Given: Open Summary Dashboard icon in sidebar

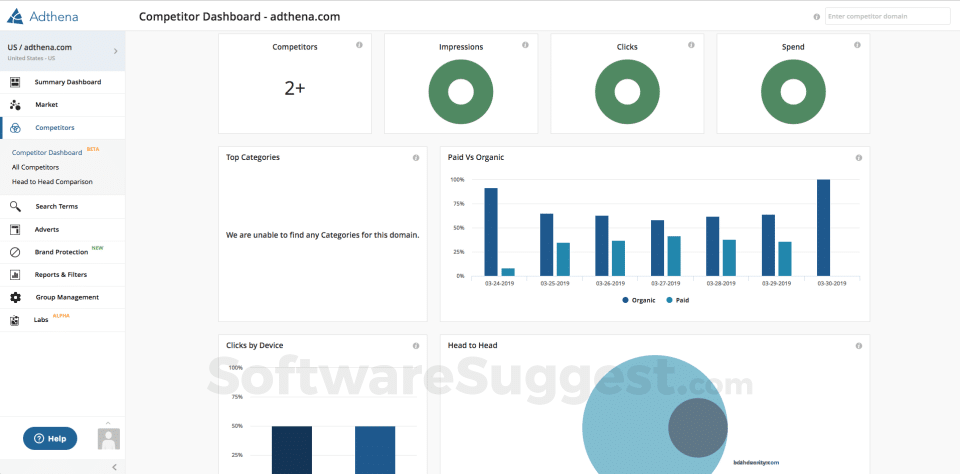Looking at the screenshot, I should point(15,82).
